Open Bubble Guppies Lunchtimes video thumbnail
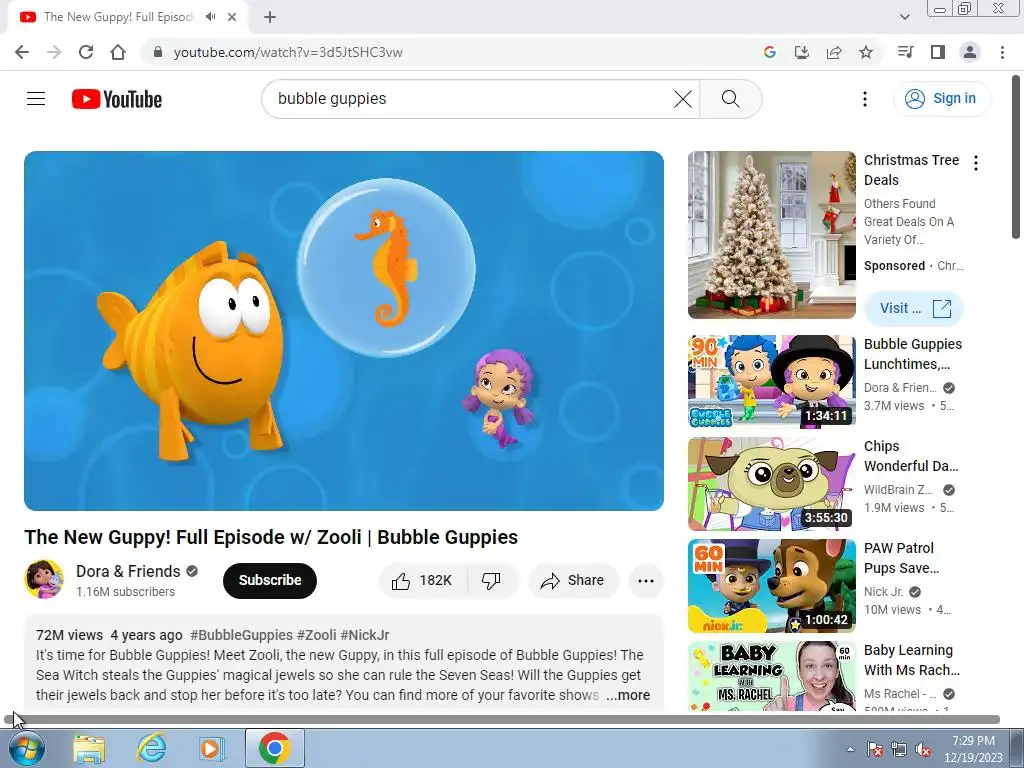This screenshot has height=768, width=1024. (771, 381)
